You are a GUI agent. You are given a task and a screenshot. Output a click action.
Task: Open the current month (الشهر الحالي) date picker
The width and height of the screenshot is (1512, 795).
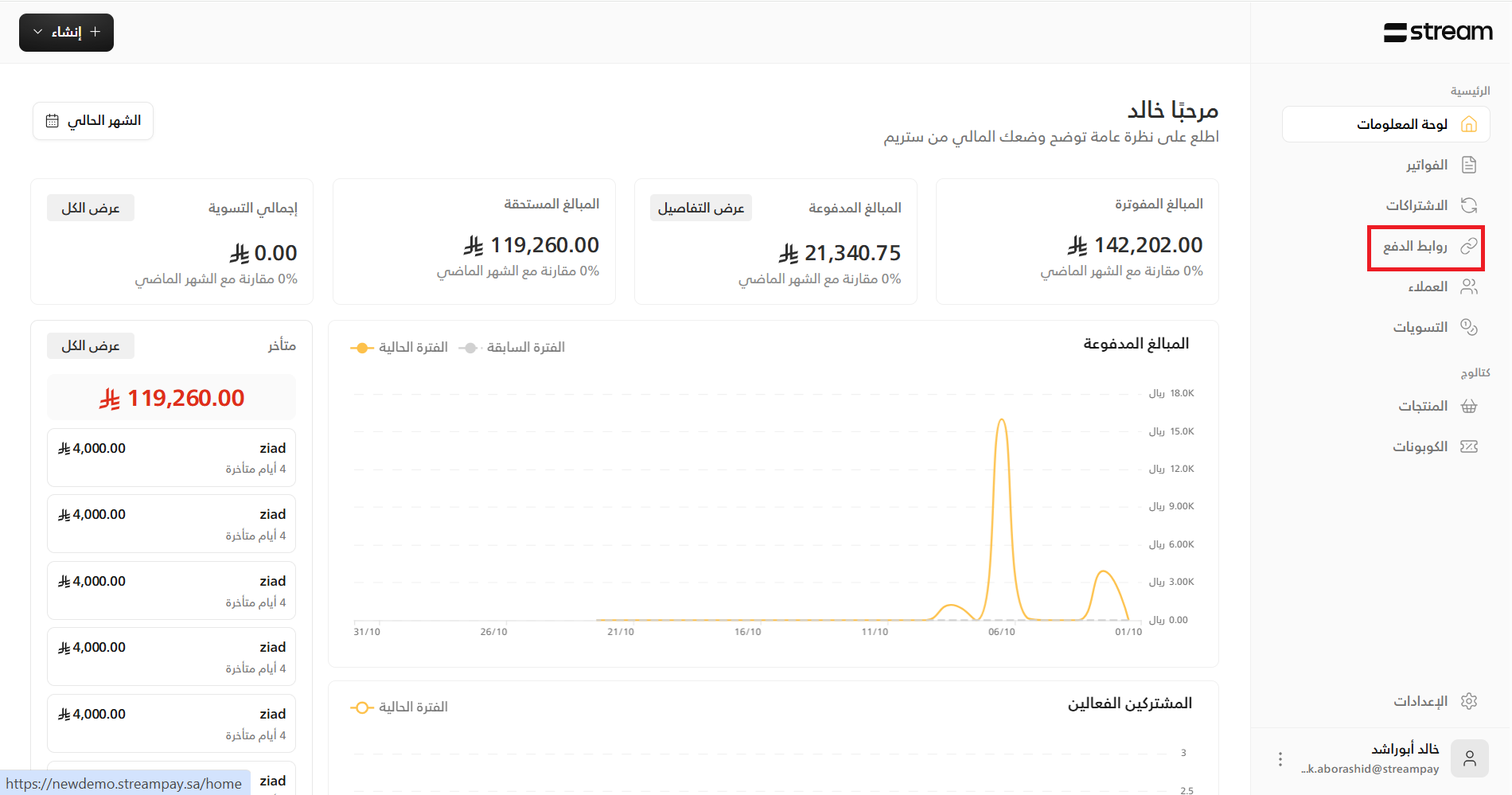tap(93, 121)
